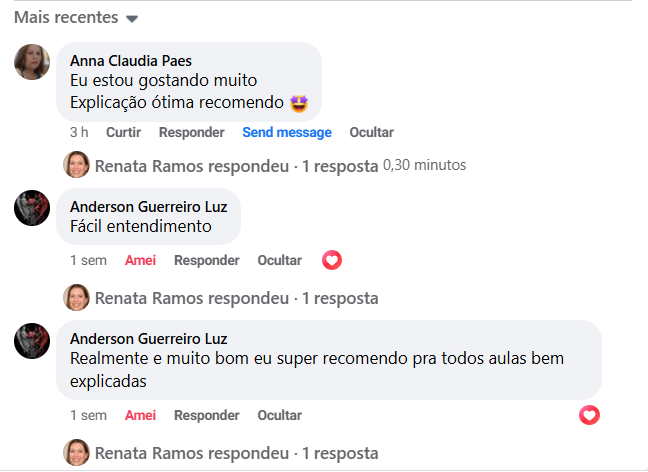Hide Anna Claudia Paes comment with Ocultar

pyautogui.click(x=371, y=132)
